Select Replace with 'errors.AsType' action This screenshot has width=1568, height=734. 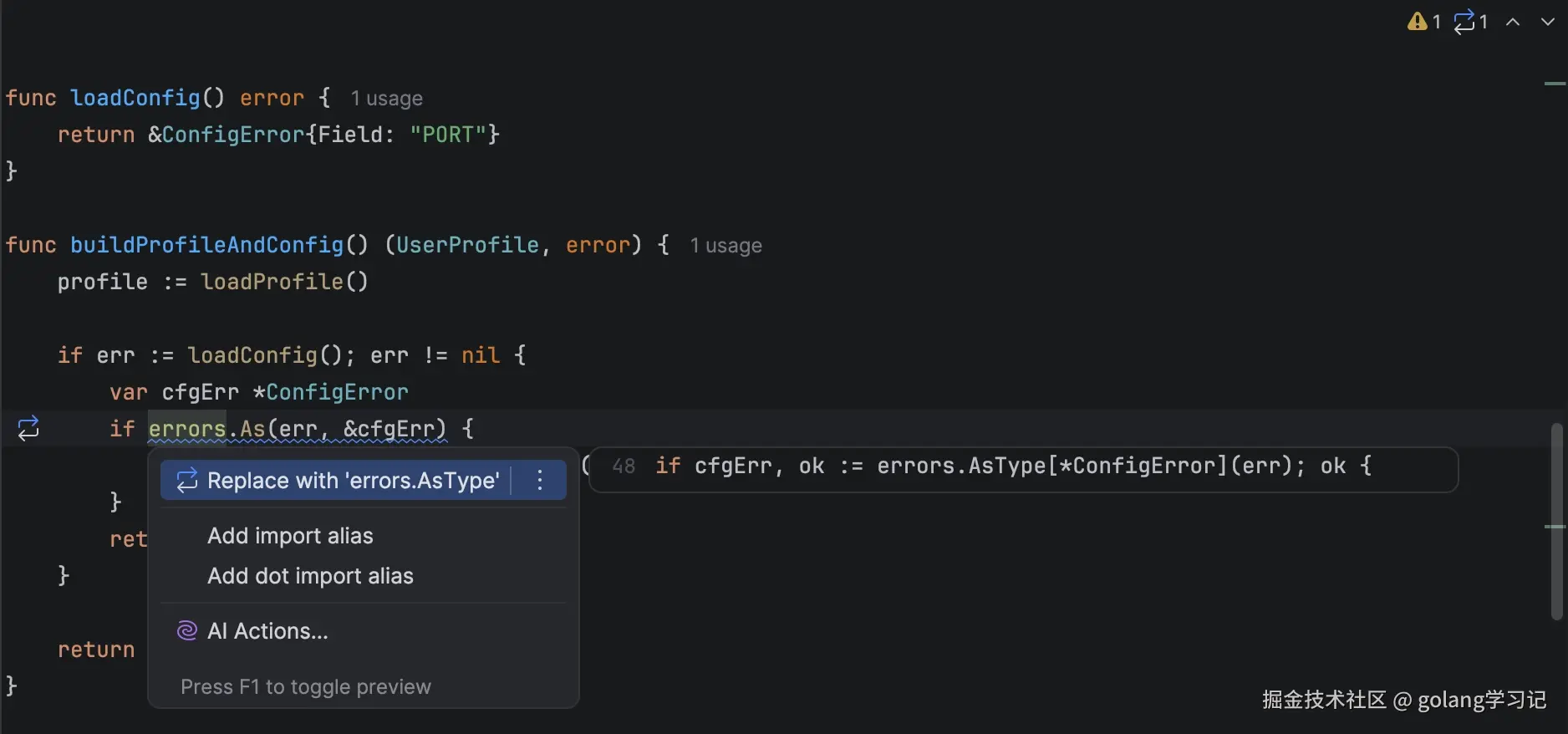364,481
